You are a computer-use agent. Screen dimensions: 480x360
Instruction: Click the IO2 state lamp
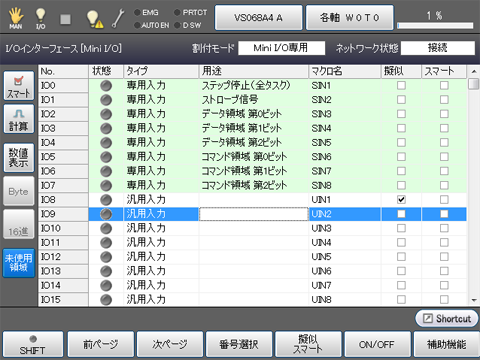click(x=106, y=114)
